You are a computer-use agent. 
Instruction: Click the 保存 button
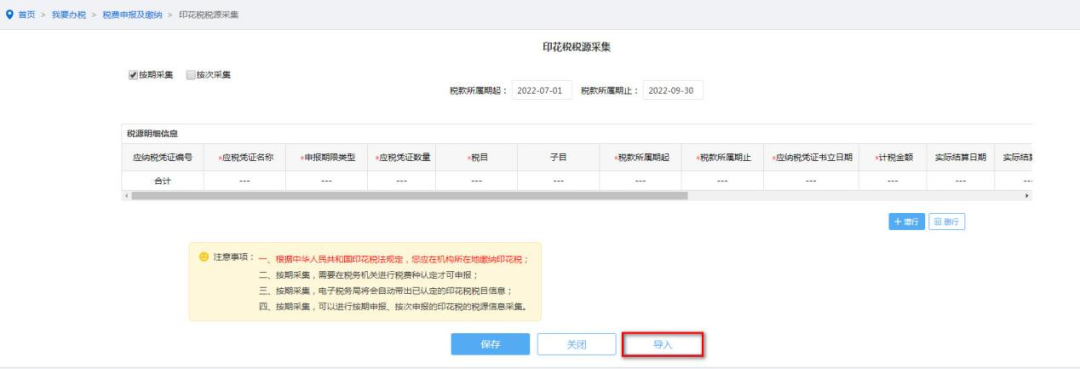click(490, 345)
